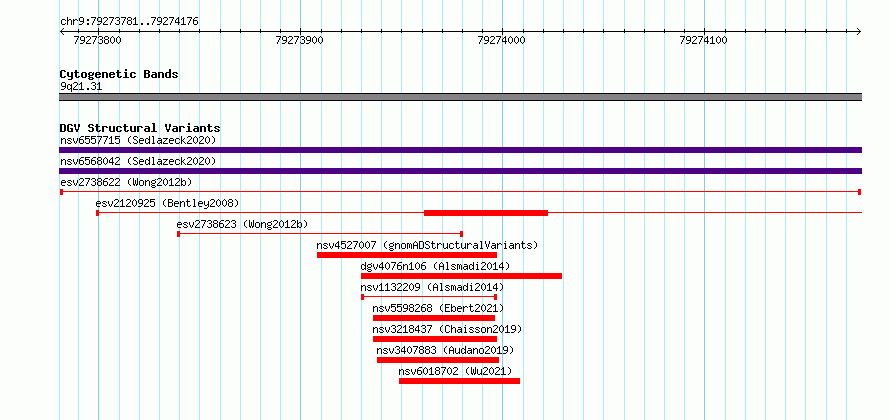Viewport: 890px width, 420px height.
Task: Click the gray 9q21.31 cytogenetic band bar
Action: pos(460,96)
